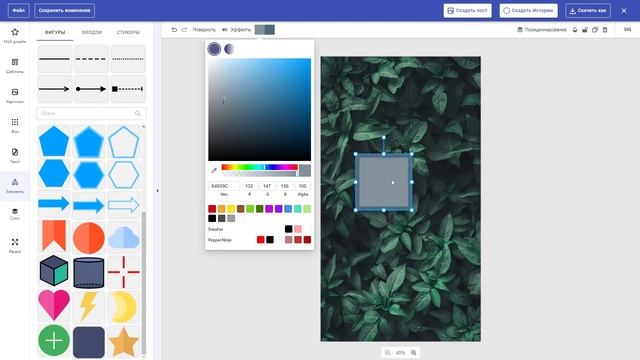Image resolution: width=640 pixels, height=360 pixels.
Task: Add the solid blue arrow shape
Action: pos(54,204)
